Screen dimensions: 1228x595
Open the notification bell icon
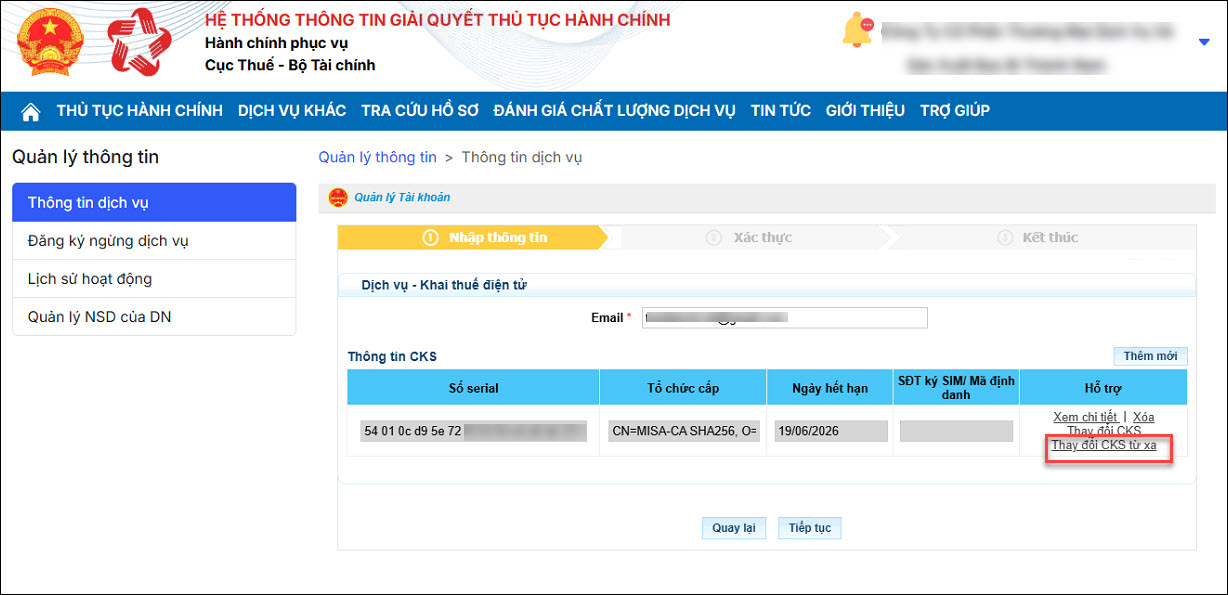click(x=857, y=32)
